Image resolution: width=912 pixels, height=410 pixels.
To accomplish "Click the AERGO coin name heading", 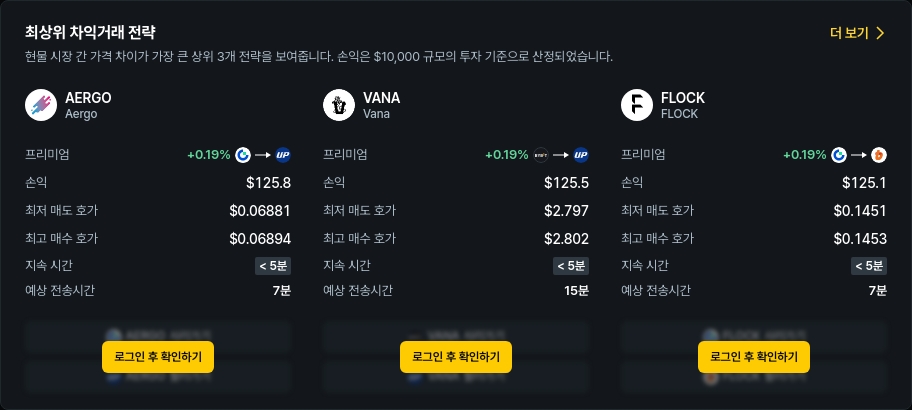I will pyautogui.click(x=88, y=98).
